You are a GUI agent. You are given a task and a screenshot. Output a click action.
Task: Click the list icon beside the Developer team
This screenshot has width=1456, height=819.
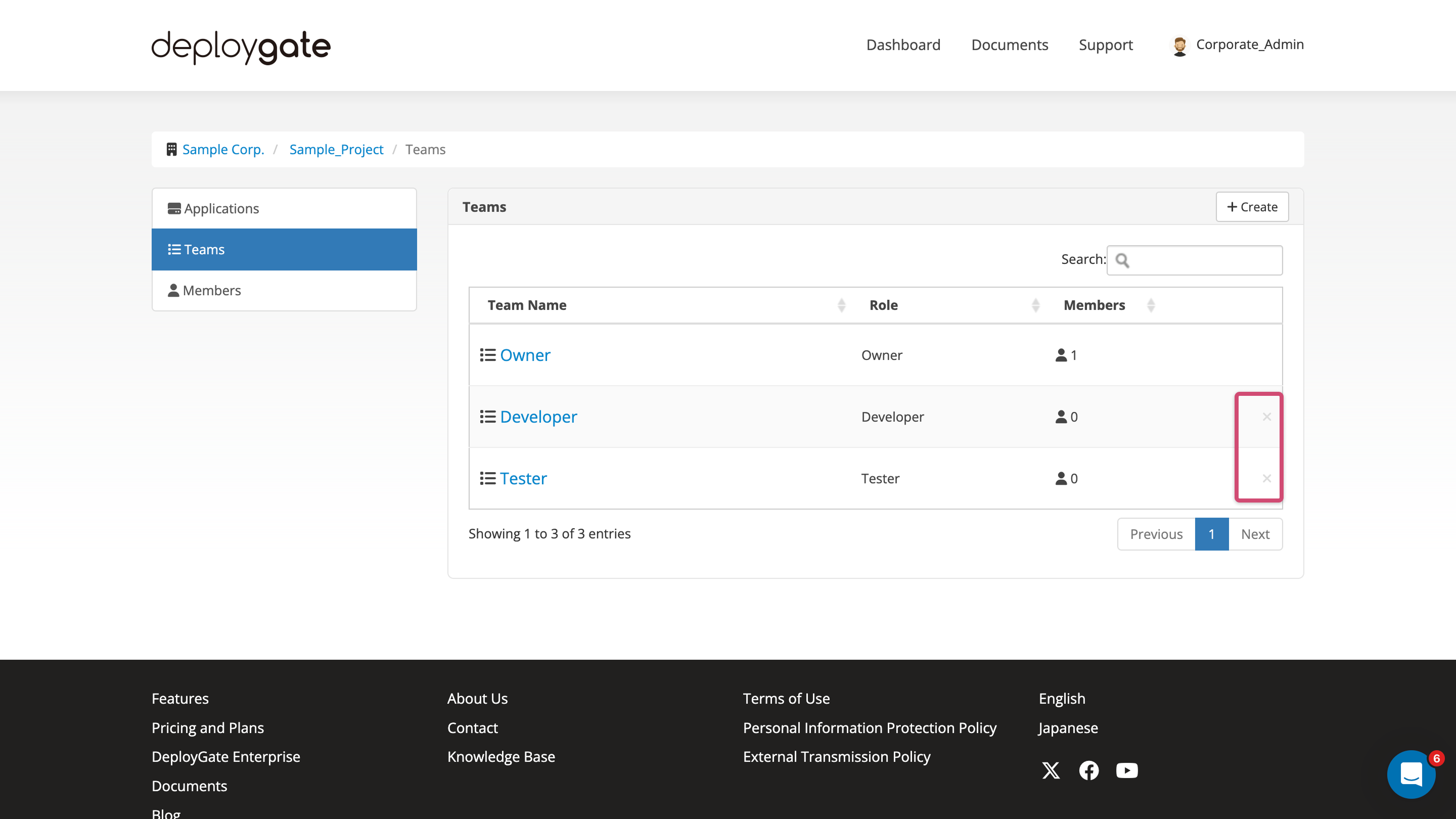[487, 417]
